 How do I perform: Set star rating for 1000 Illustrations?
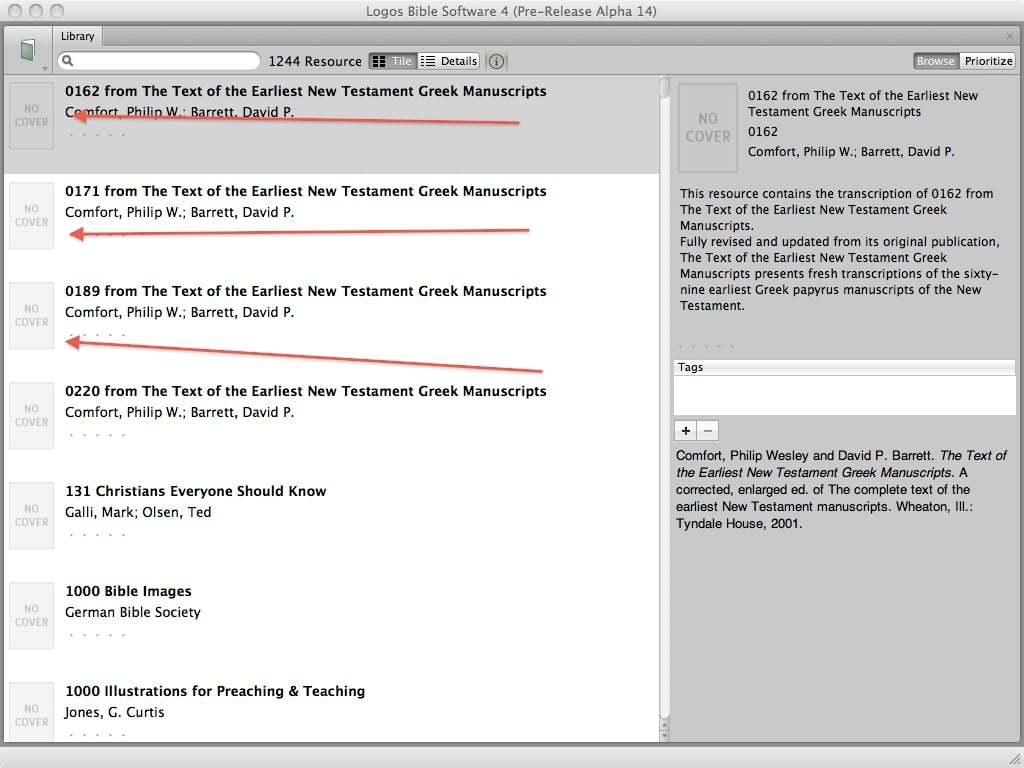coord(97,735)
